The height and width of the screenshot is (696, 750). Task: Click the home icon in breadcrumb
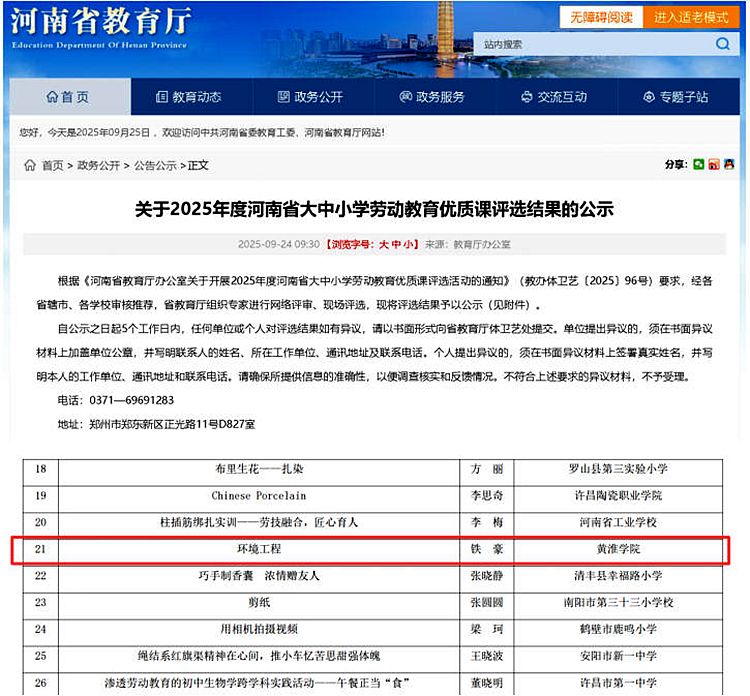click(x=29, y=165)
